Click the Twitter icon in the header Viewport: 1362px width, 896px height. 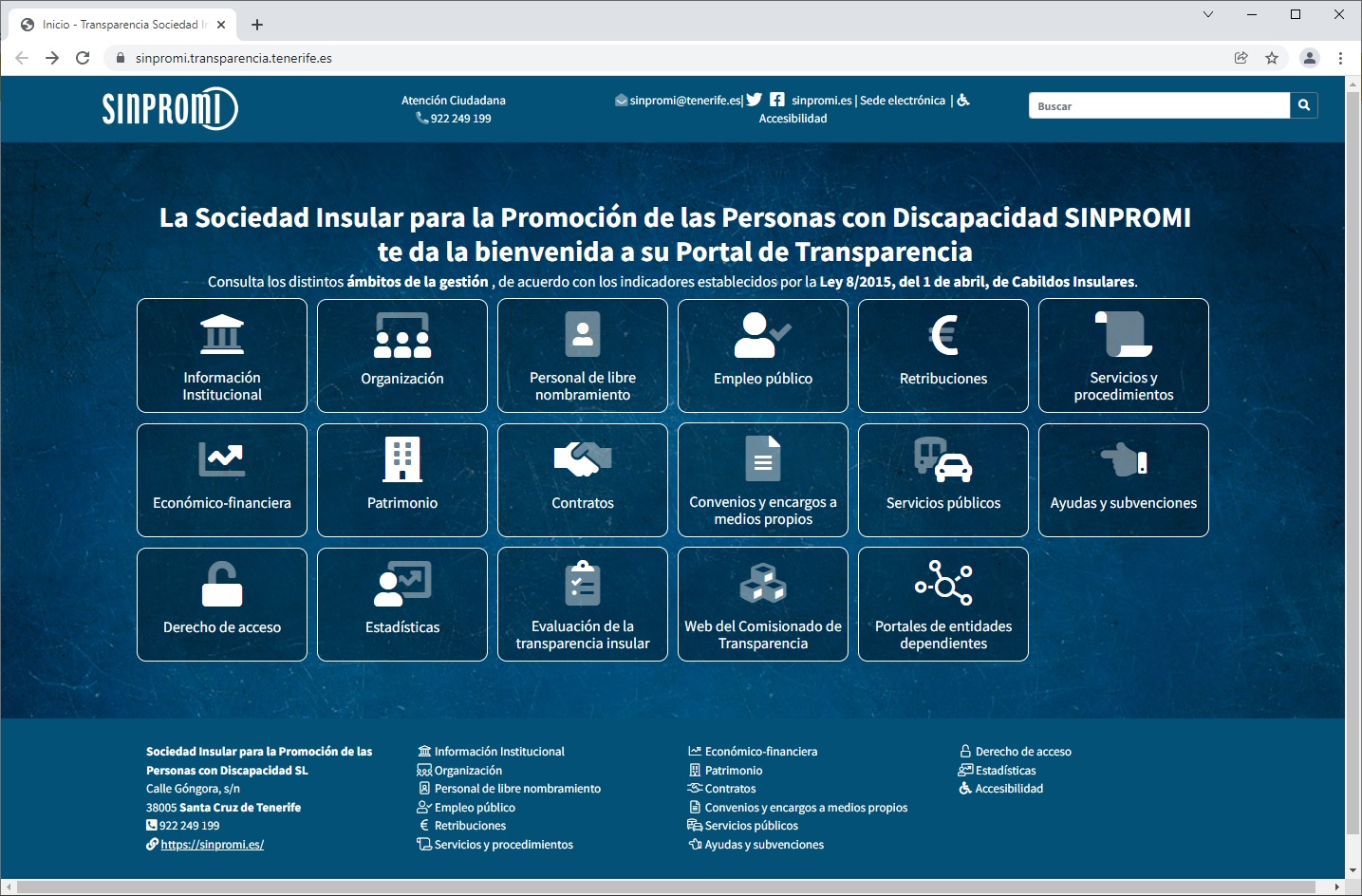[755, 99]
